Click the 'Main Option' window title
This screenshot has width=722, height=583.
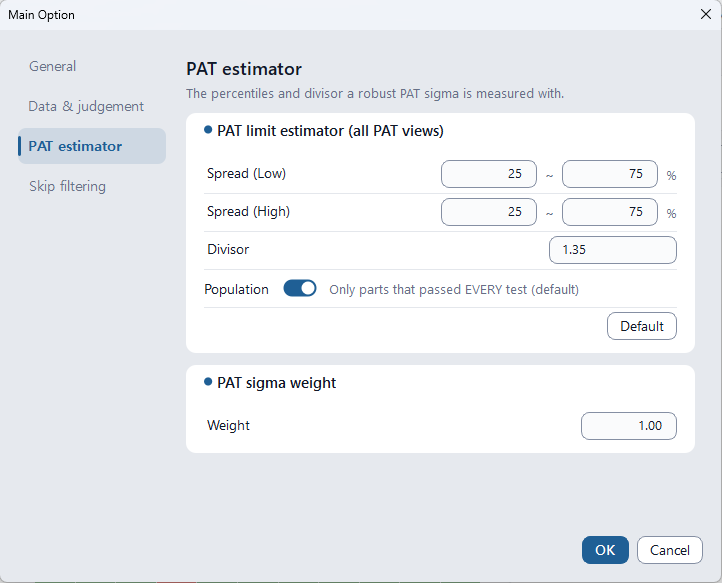tap(41, 15)
